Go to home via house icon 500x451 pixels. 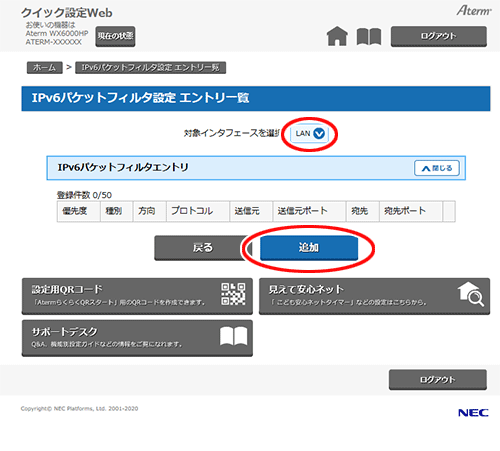[337, 36]
